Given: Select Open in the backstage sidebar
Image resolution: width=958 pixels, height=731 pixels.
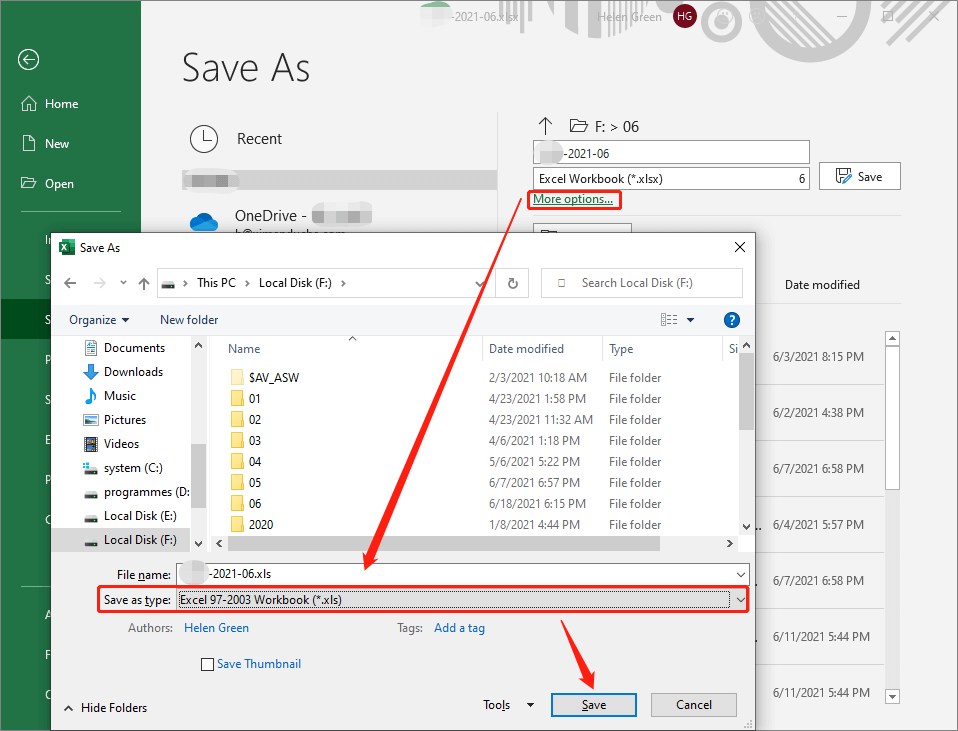Looking at the screenshot, I should point(48,183).
